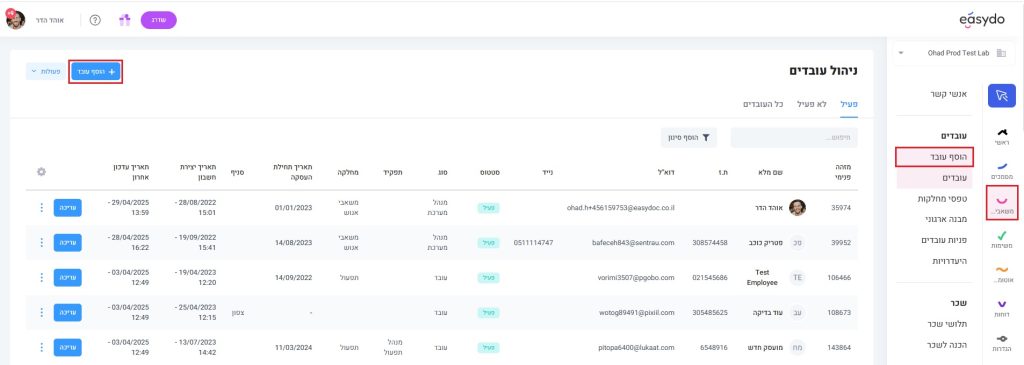
Task: Click the הוסף סינון filter button
Action: 688,138
